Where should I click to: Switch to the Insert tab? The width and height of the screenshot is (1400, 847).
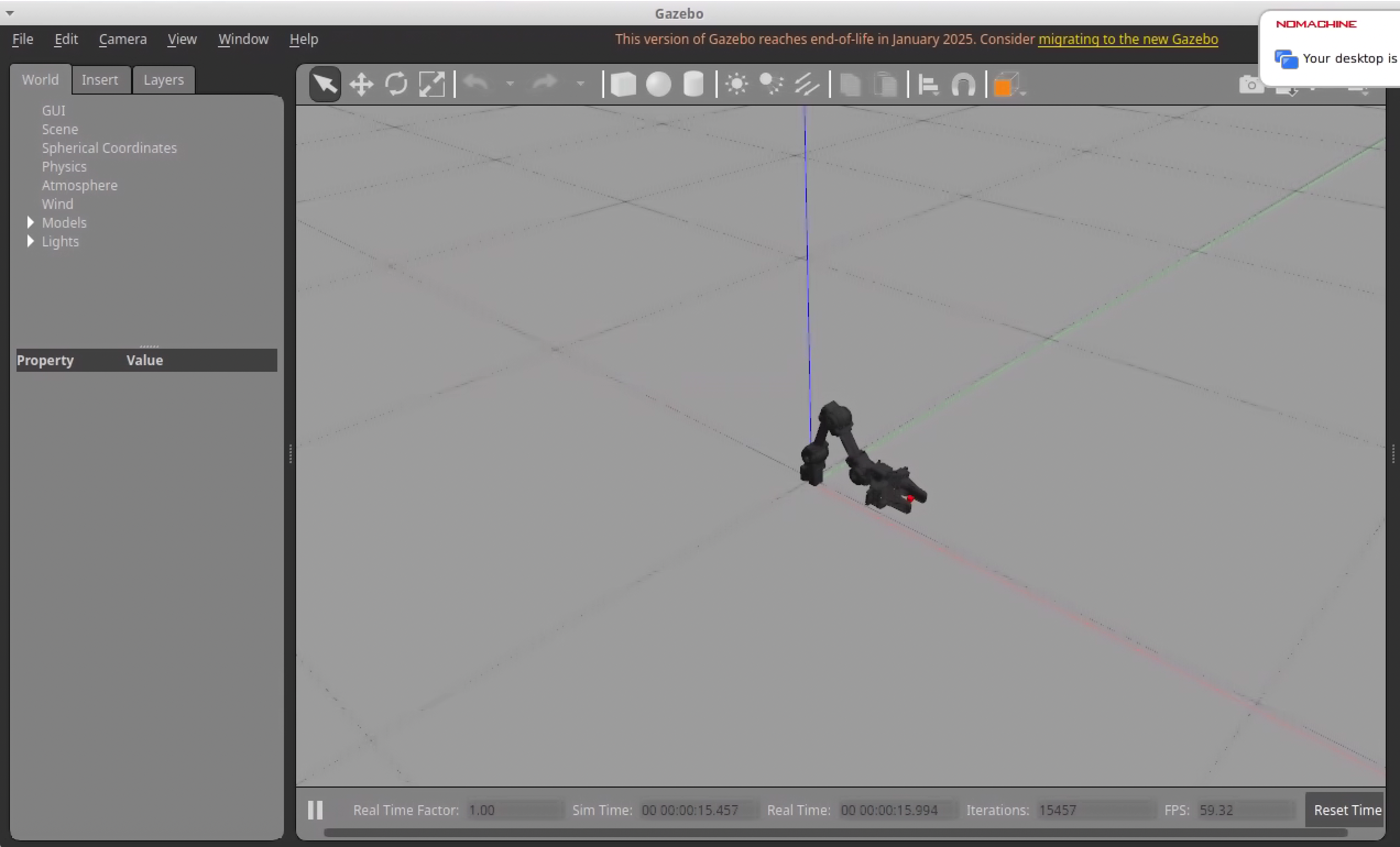coord(100,80)
